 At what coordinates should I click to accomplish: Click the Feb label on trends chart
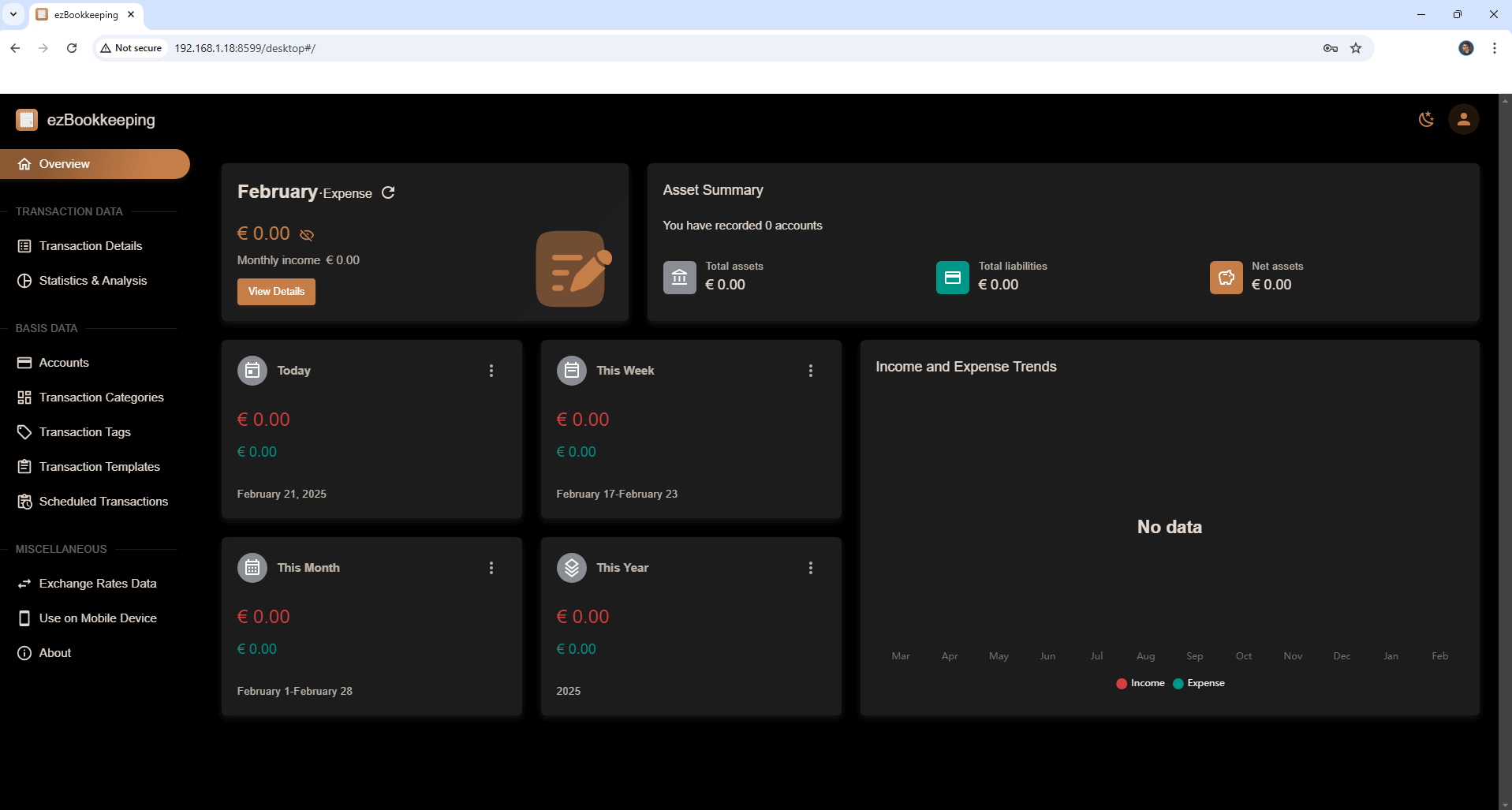click(x=1440, y=656)
